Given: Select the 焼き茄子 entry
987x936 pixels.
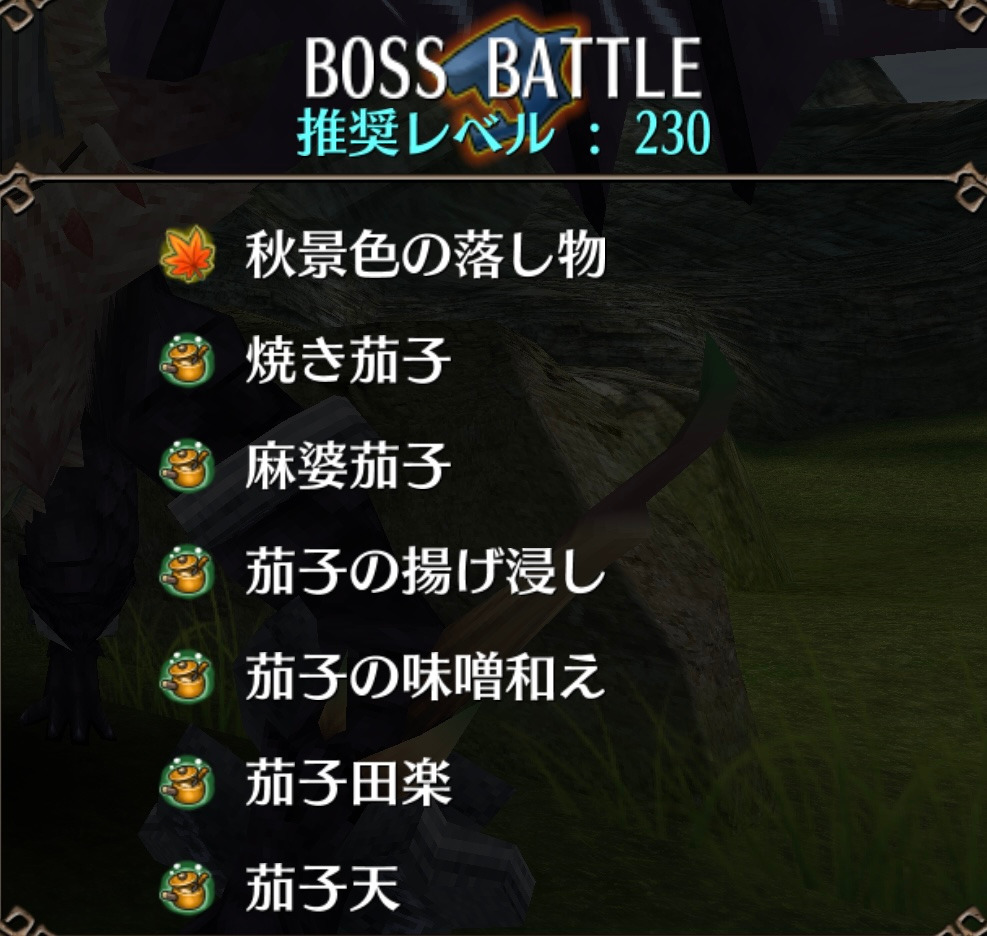Looking at the screenshot, I should coord(348,360).
